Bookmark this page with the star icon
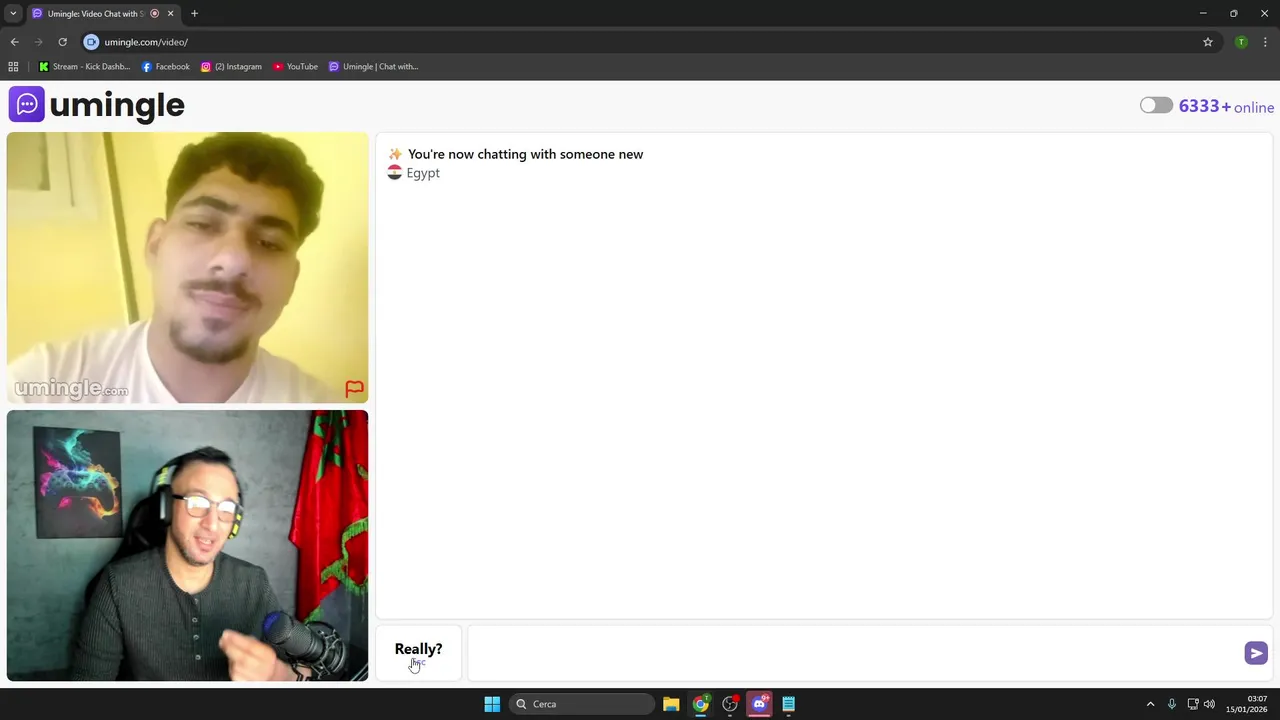This screenshot has width=1280, height=720. (1208, 42)
